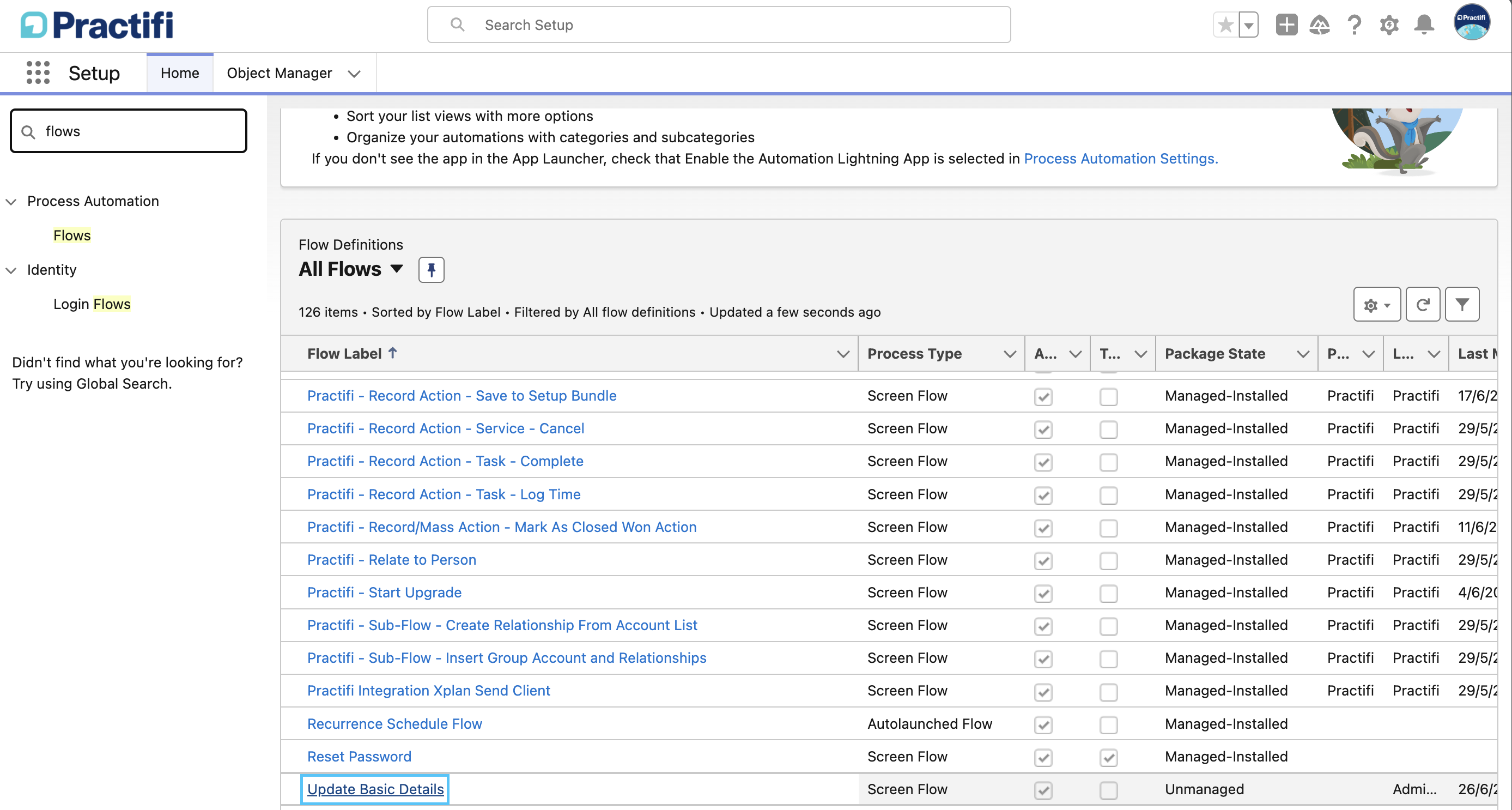The image size is (1512, 810).
Task: Click the Global Actions plus icon
Action: coord(1286,25)
